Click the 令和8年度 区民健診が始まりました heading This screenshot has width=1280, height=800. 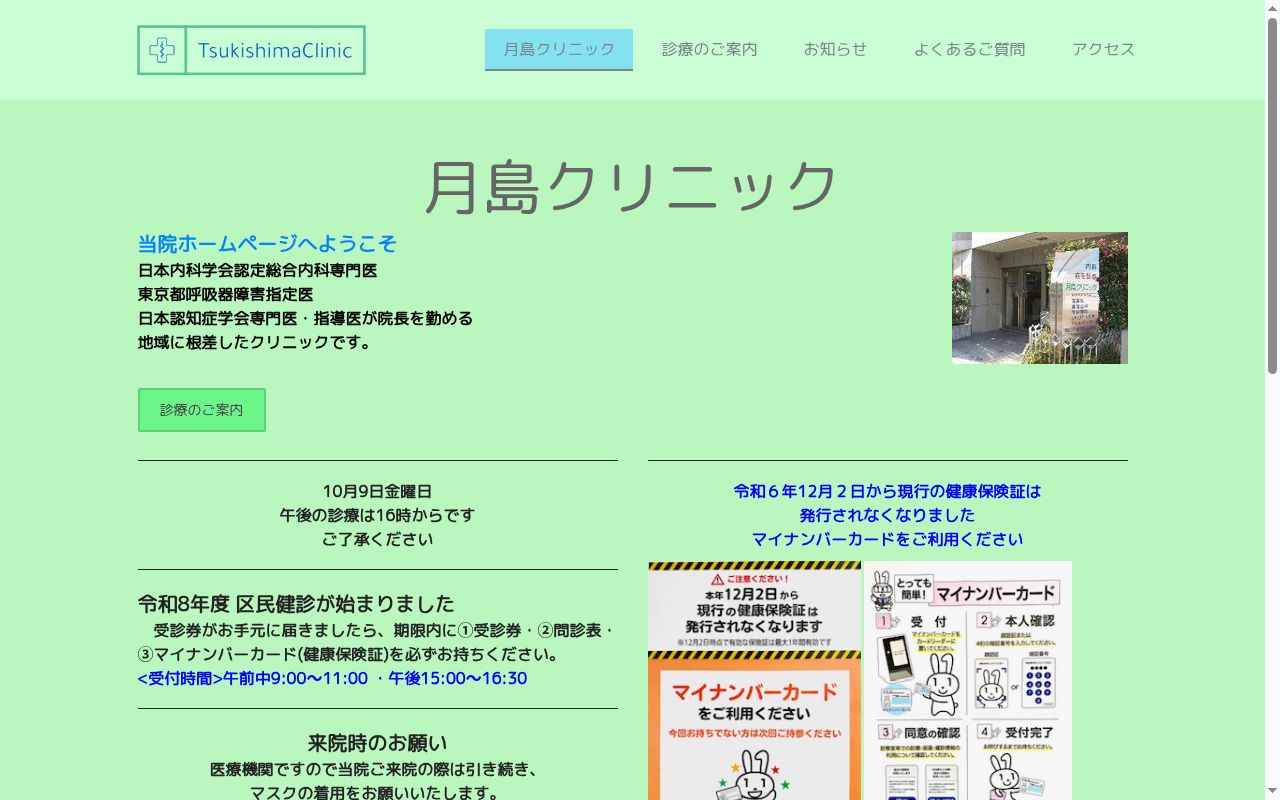pyautogui.click(x=296, y=604)
